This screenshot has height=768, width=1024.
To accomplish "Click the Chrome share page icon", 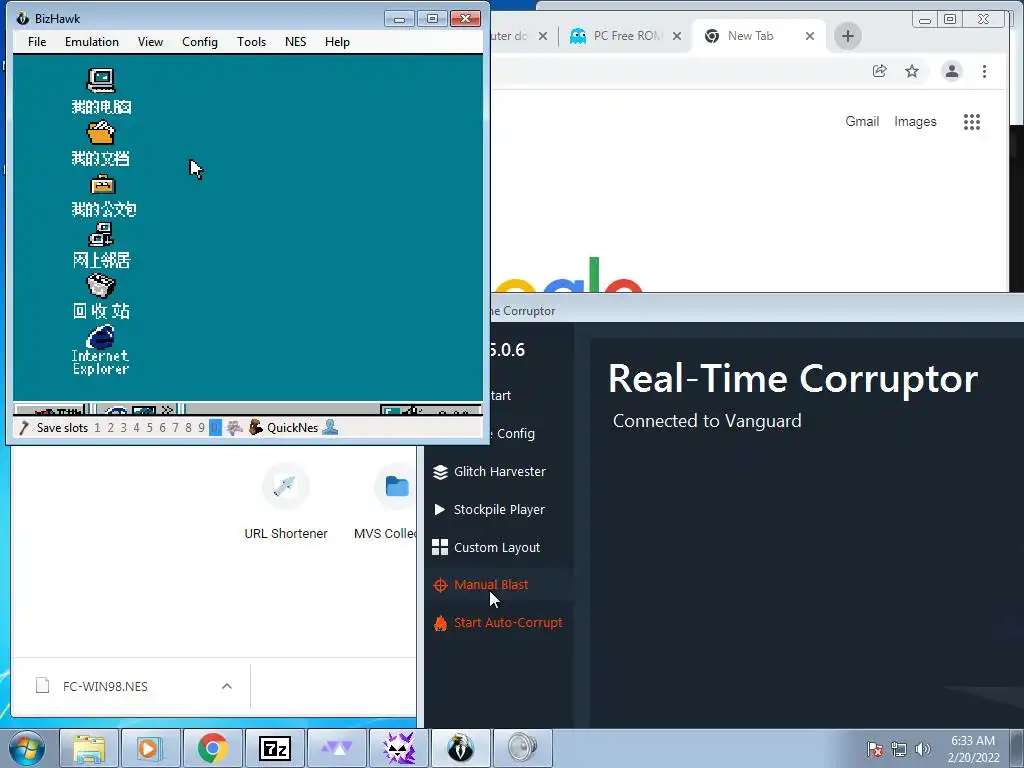I will pos(880,71).
